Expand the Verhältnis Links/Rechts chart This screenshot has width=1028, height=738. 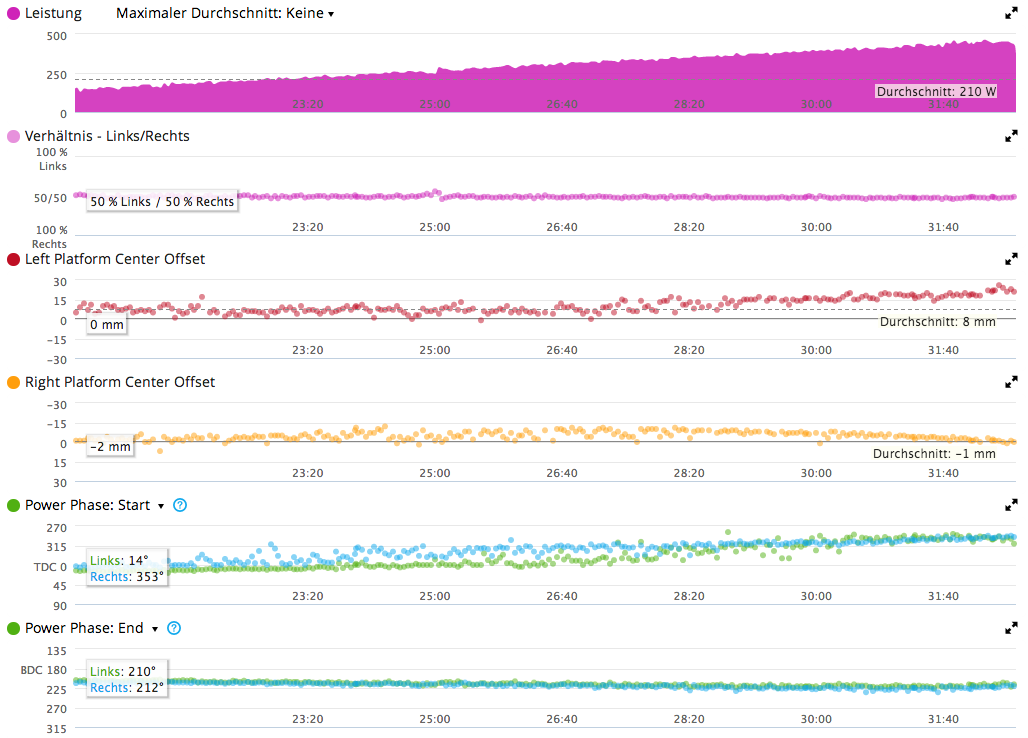tap(1011, 136)
